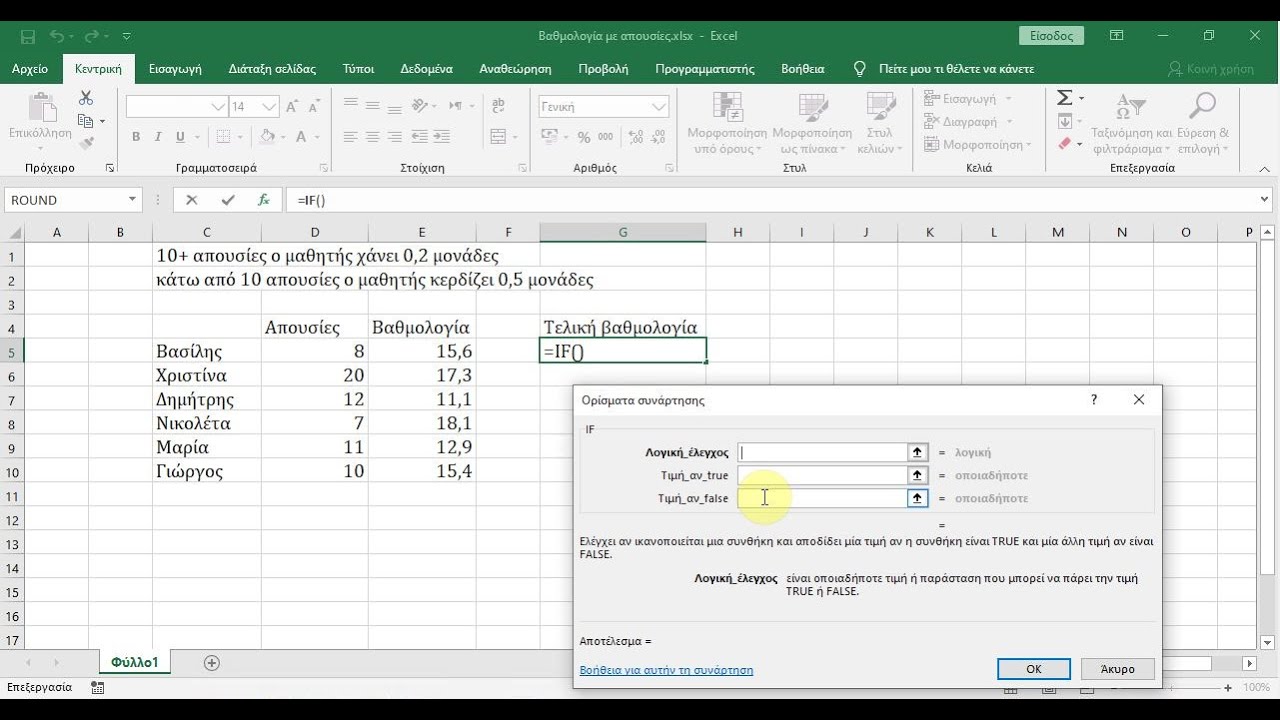The height and width of the screenshot is (720, 1280).
Task: Switch to the Προγραμματιστής tab
Action: [x=705, y=69]
